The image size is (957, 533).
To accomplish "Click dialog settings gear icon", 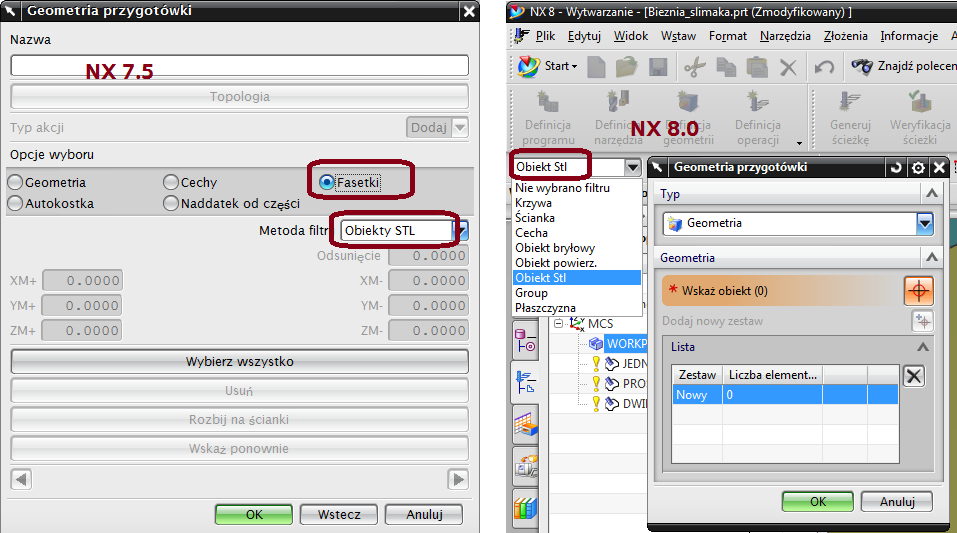I will [x=918, y=167].
